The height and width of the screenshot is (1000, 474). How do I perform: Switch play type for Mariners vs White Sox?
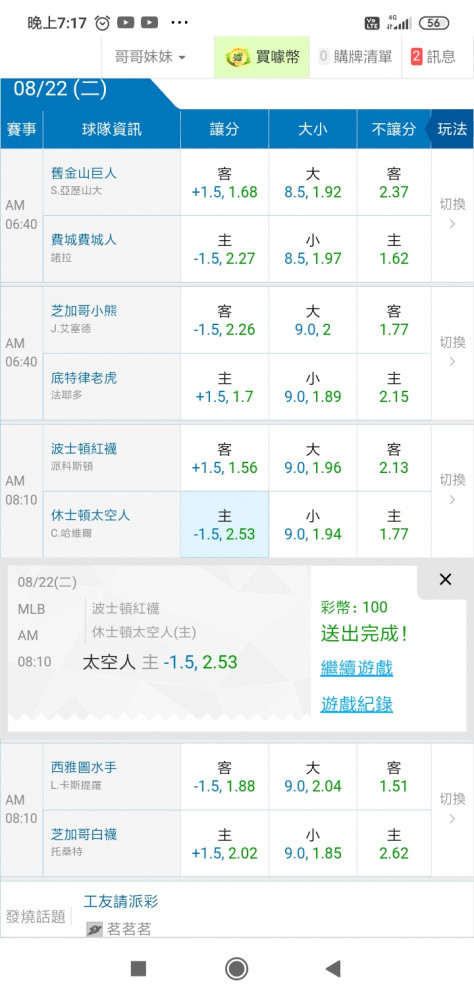pos(452,809)
